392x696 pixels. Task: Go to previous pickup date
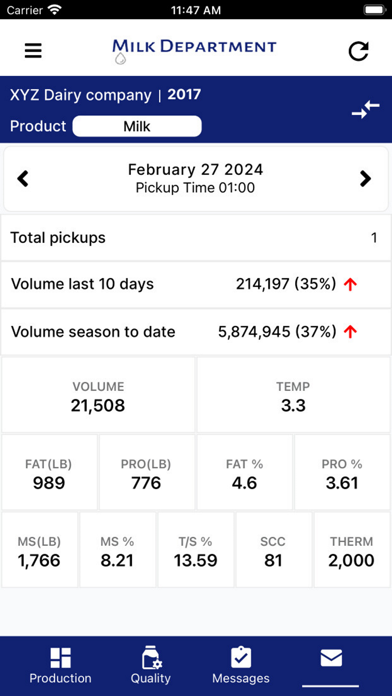click(x=23, y=179)
